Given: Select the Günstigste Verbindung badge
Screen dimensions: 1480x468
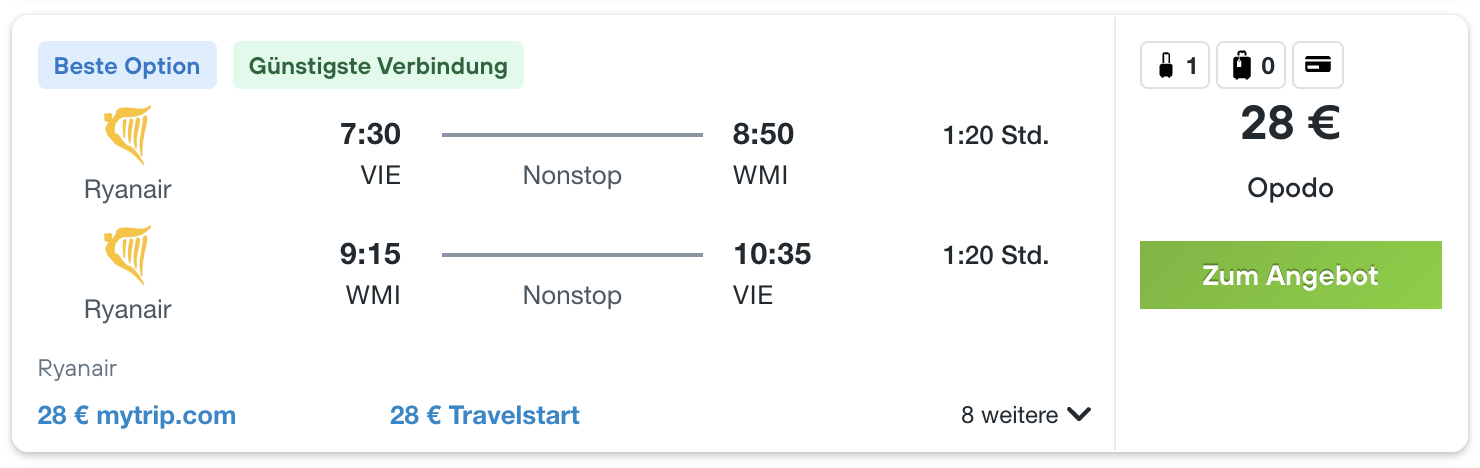Looking at the screenshot, I should pyautogui.click(x=378, y=66).
